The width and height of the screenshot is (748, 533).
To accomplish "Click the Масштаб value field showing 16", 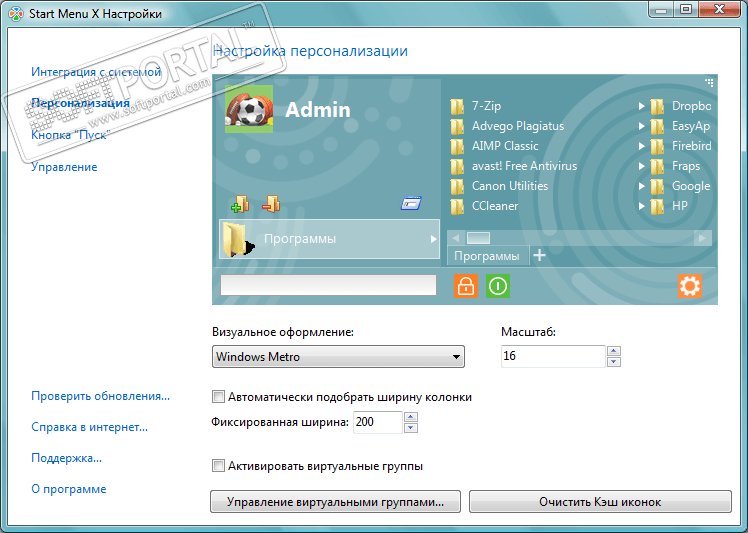I will [553, 356].
